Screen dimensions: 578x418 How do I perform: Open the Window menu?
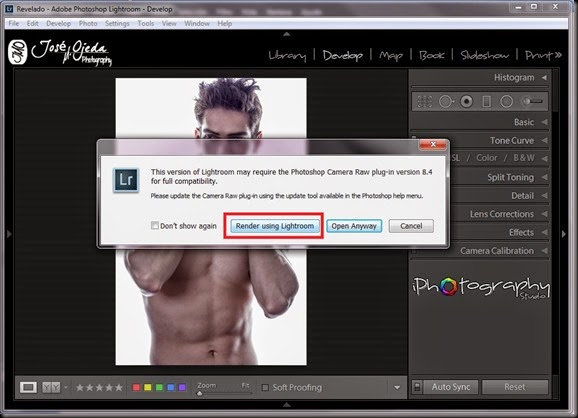(x=197, y=23)
